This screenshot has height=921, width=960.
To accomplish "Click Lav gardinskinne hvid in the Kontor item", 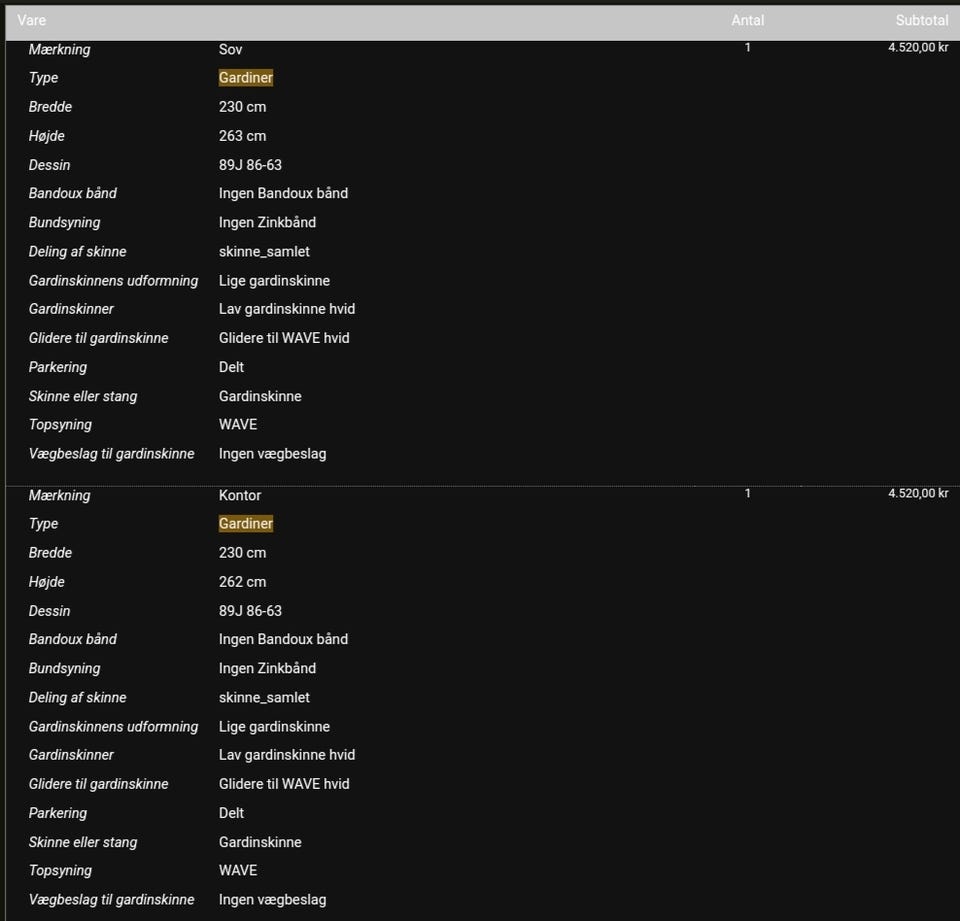I will pos(287,755).
